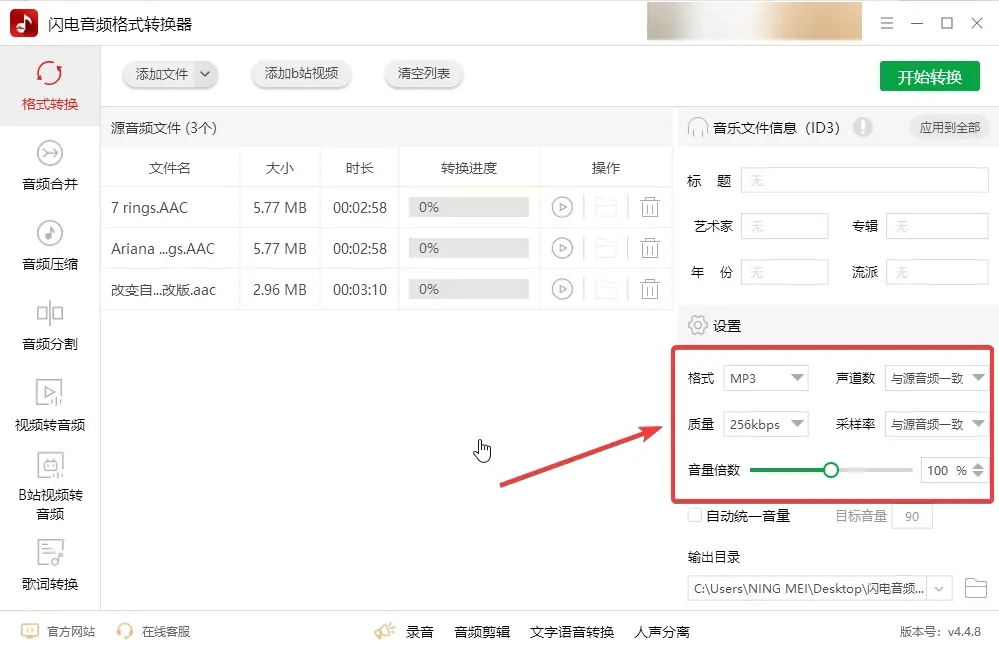Browse output folder via folder icon
999x649 pixels.
[x=975, y=588]
